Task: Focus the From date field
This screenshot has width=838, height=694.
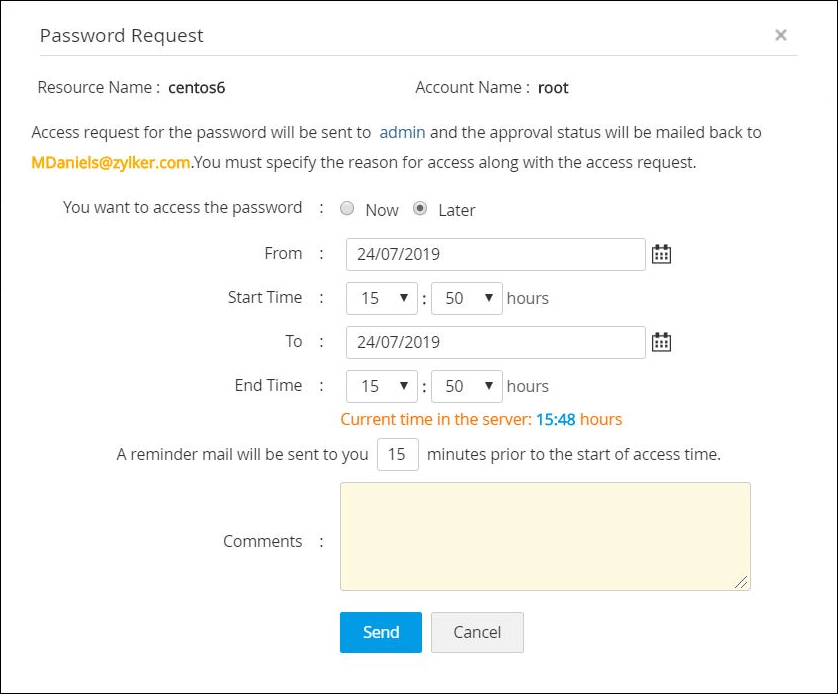Action: tap(495, 254)
